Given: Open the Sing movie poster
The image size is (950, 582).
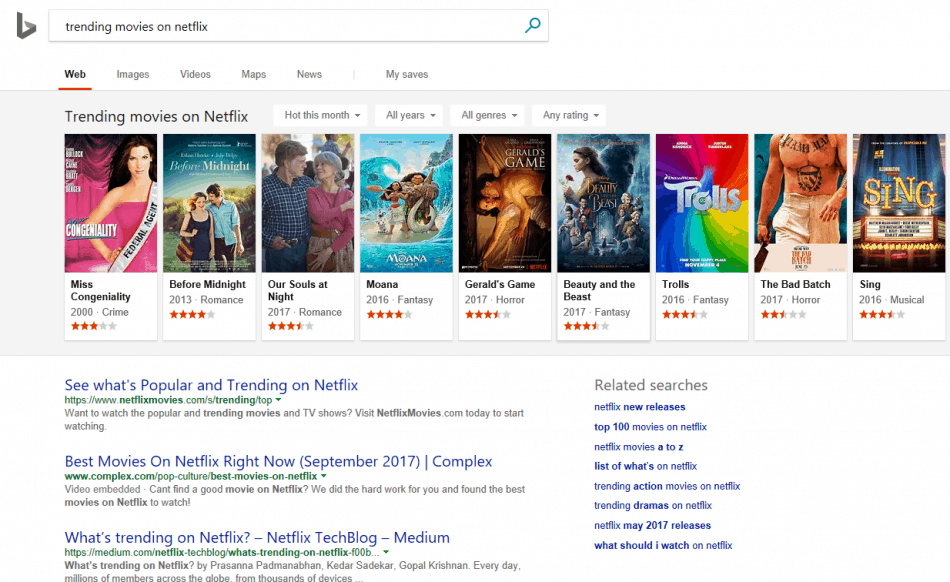Looking at the screenshot, I should [899, 203].
